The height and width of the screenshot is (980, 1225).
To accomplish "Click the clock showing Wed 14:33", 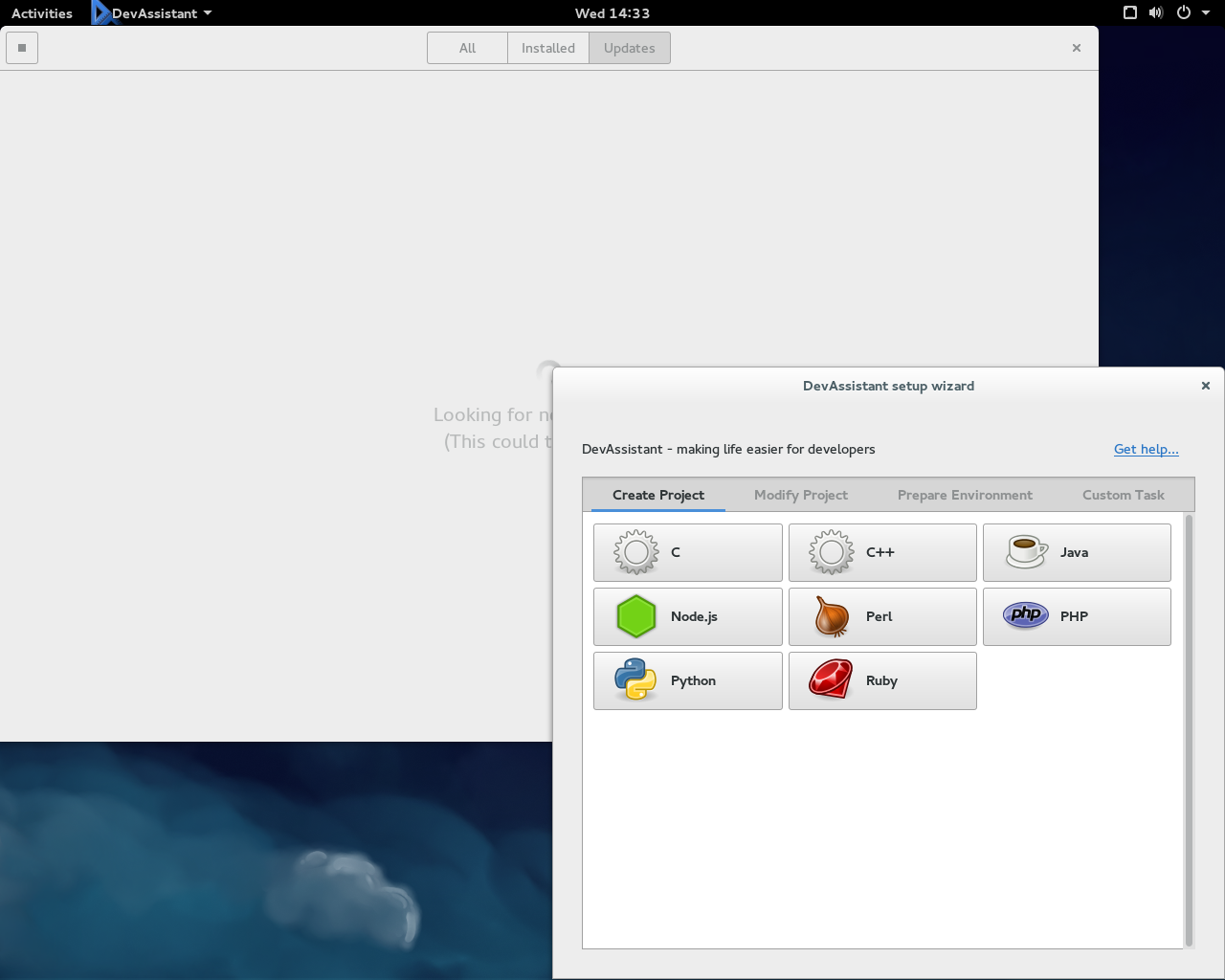I will click(x=612, y=13).
